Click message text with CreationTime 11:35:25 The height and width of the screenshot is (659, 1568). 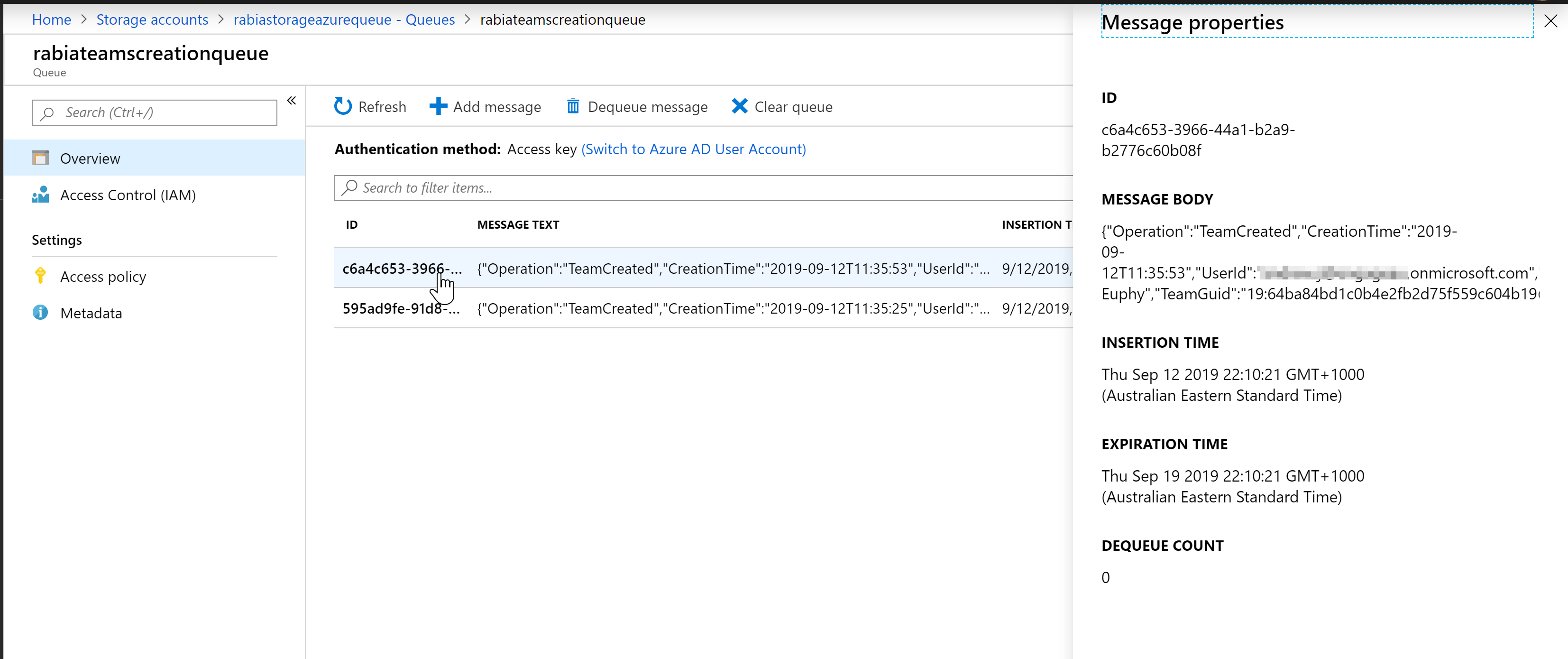point(733,309)
